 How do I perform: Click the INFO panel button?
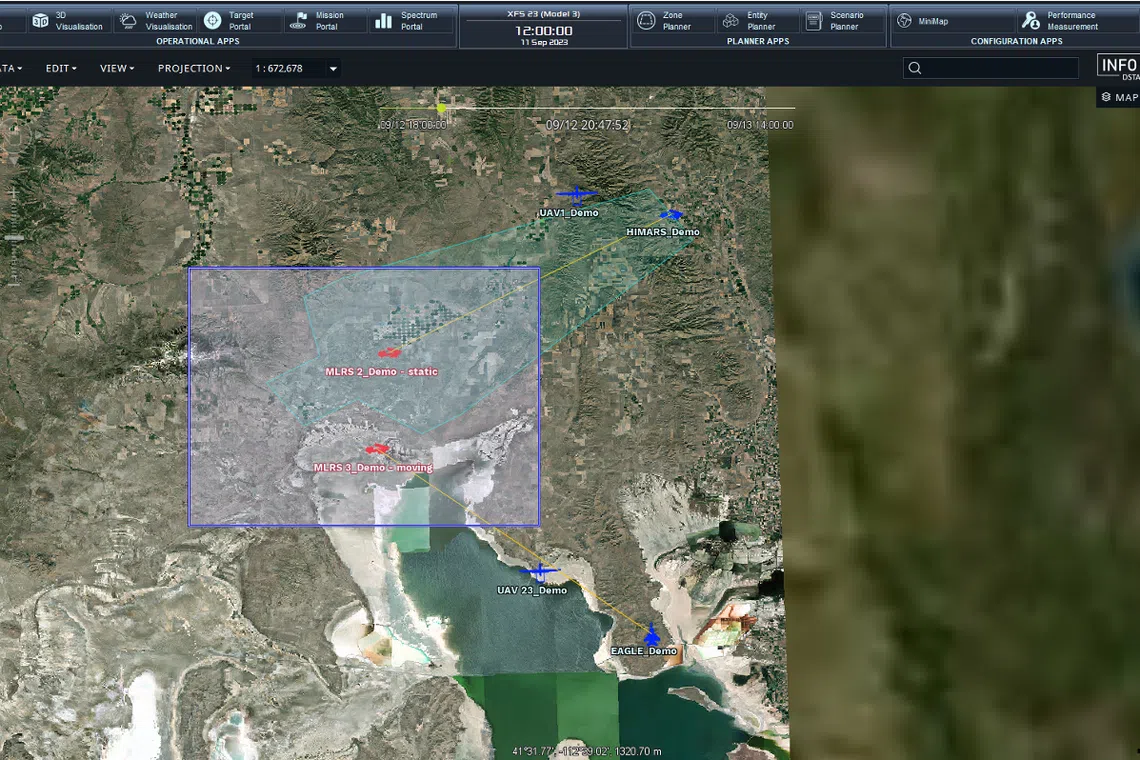[x=1118, y=67]
